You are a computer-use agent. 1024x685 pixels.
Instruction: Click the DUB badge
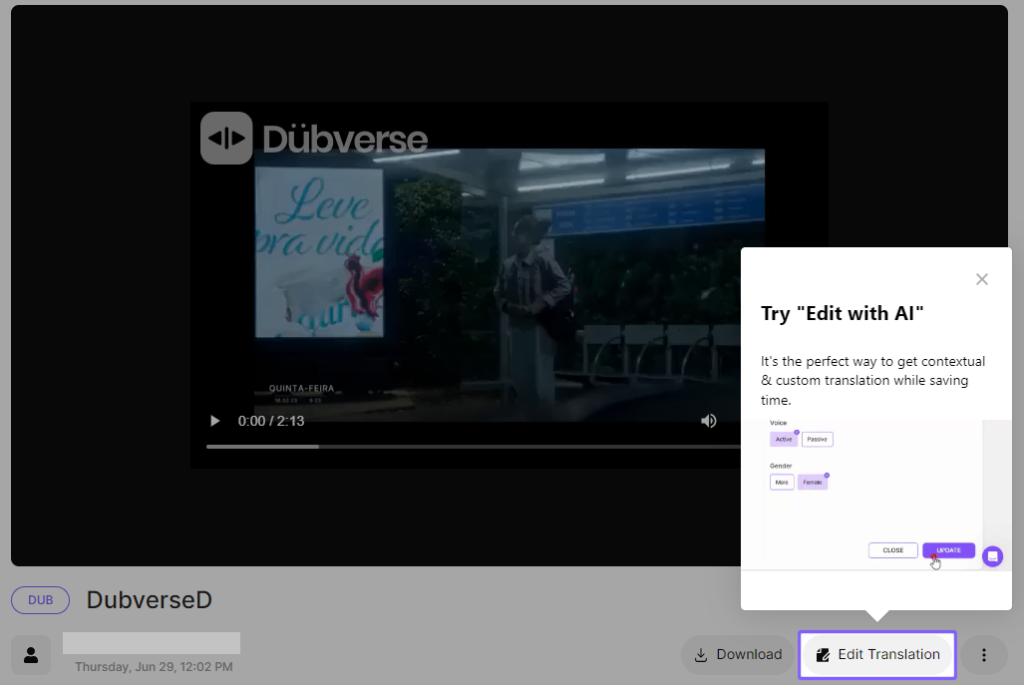coord(40,600)
